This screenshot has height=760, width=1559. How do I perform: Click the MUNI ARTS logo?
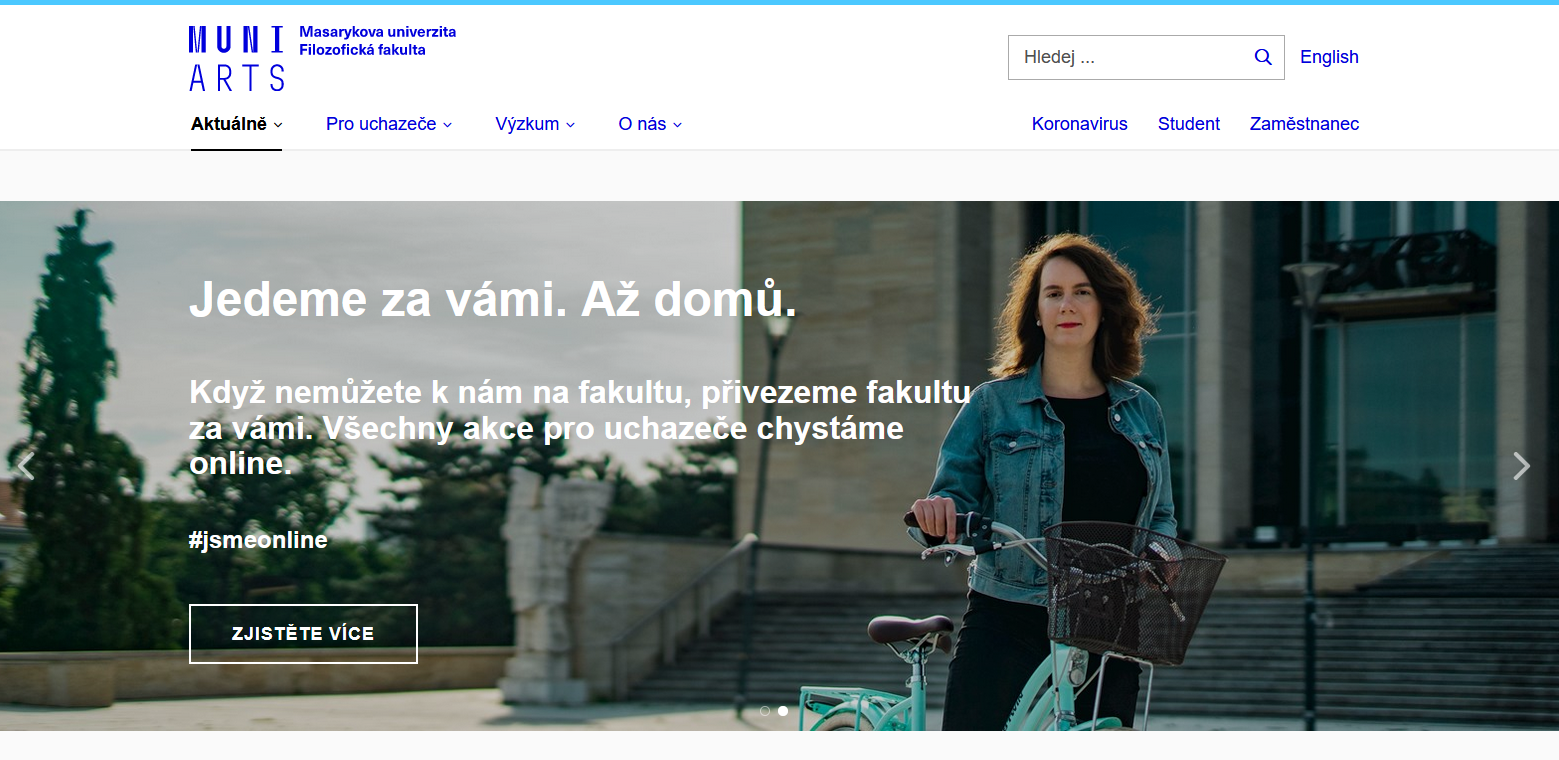click(236, 57)
